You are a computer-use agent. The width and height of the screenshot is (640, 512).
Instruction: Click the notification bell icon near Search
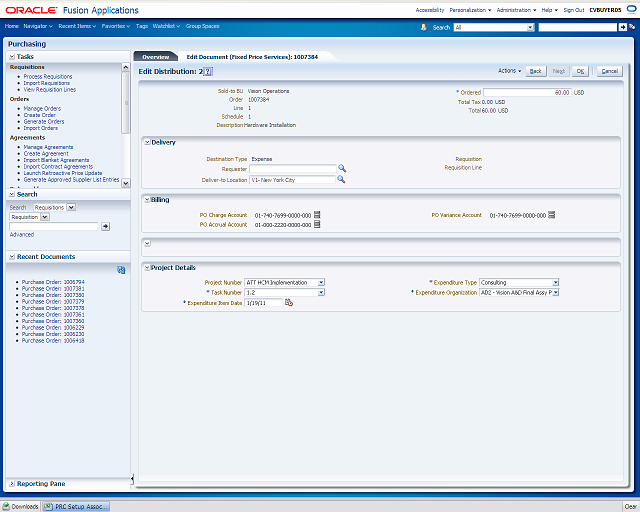[424, 27]
